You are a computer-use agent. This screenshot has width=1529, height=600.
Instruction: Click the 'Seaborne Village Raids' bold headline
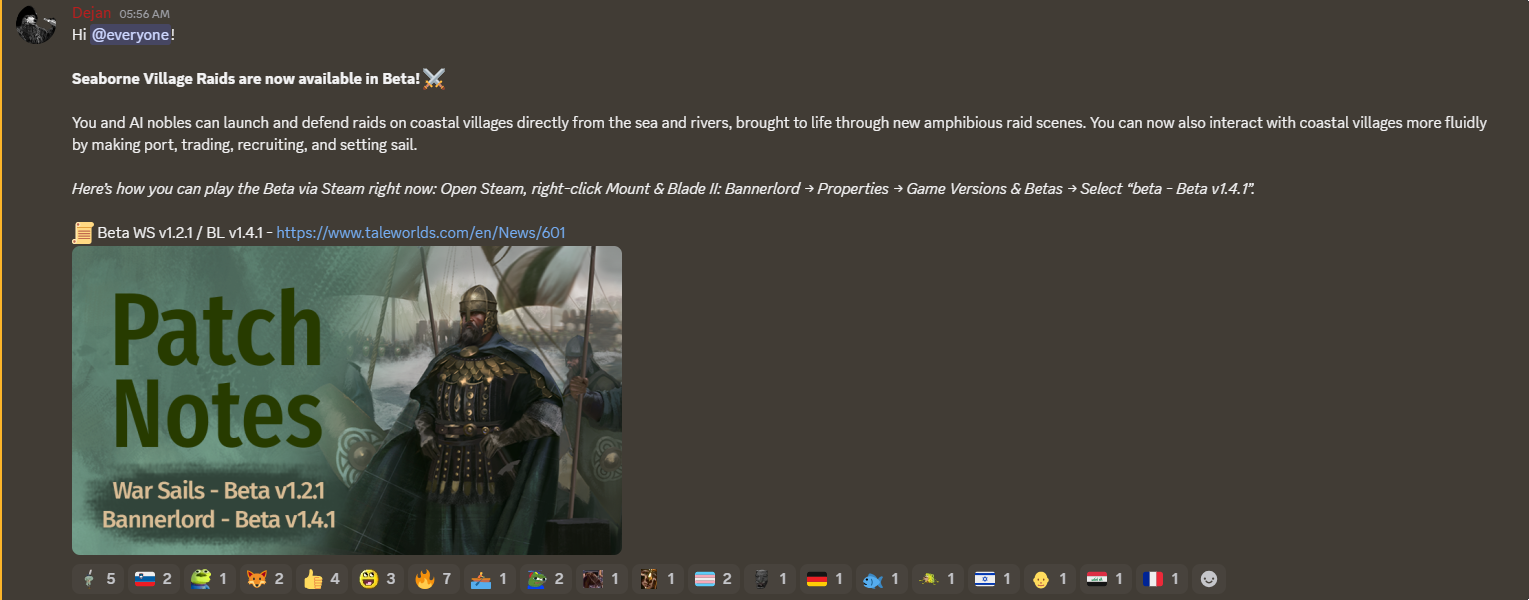coord(246,79)
